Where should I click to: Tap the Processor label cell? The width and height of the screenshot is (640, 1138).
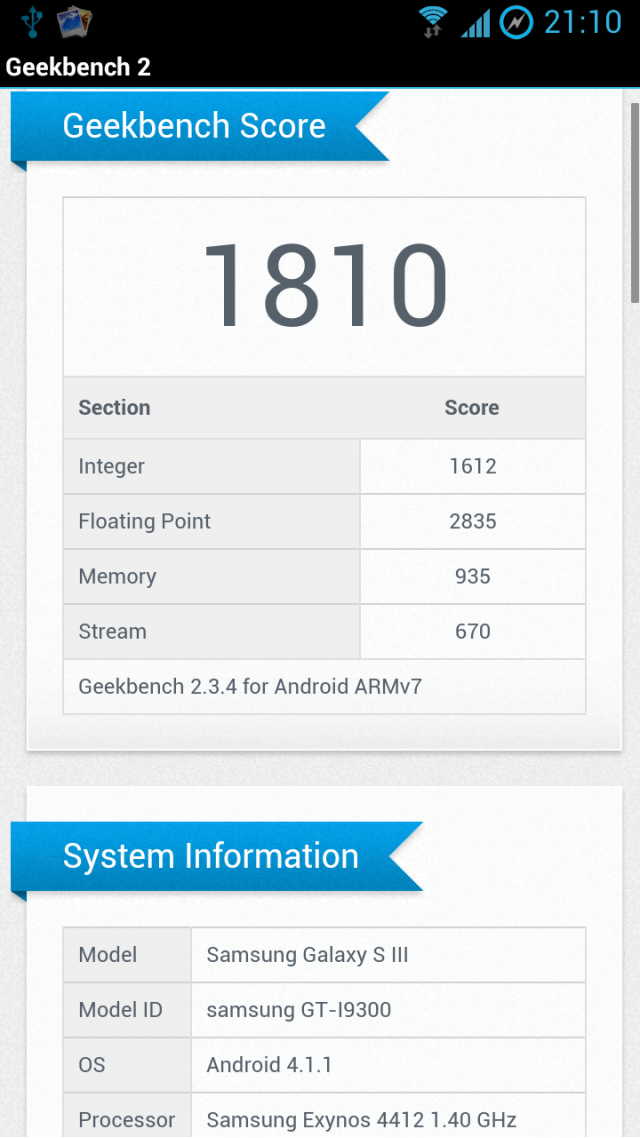tap(127, 1116)
